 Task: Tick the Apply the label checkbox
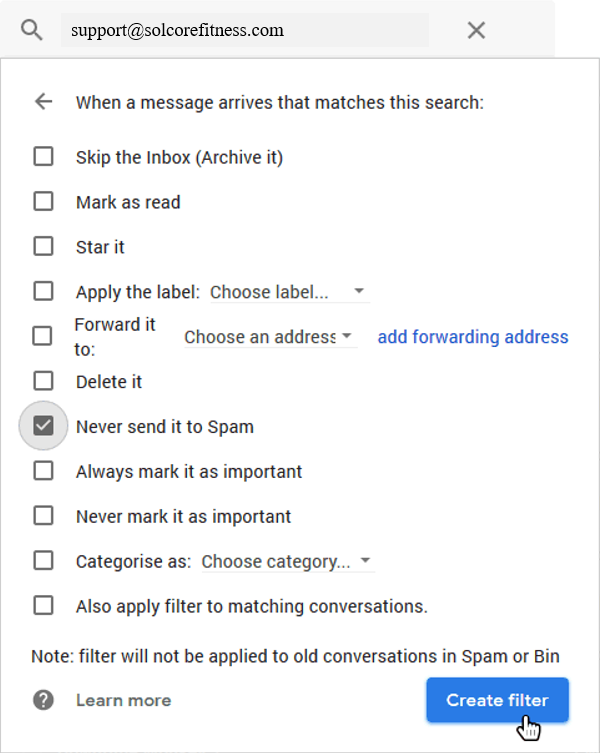43,291
